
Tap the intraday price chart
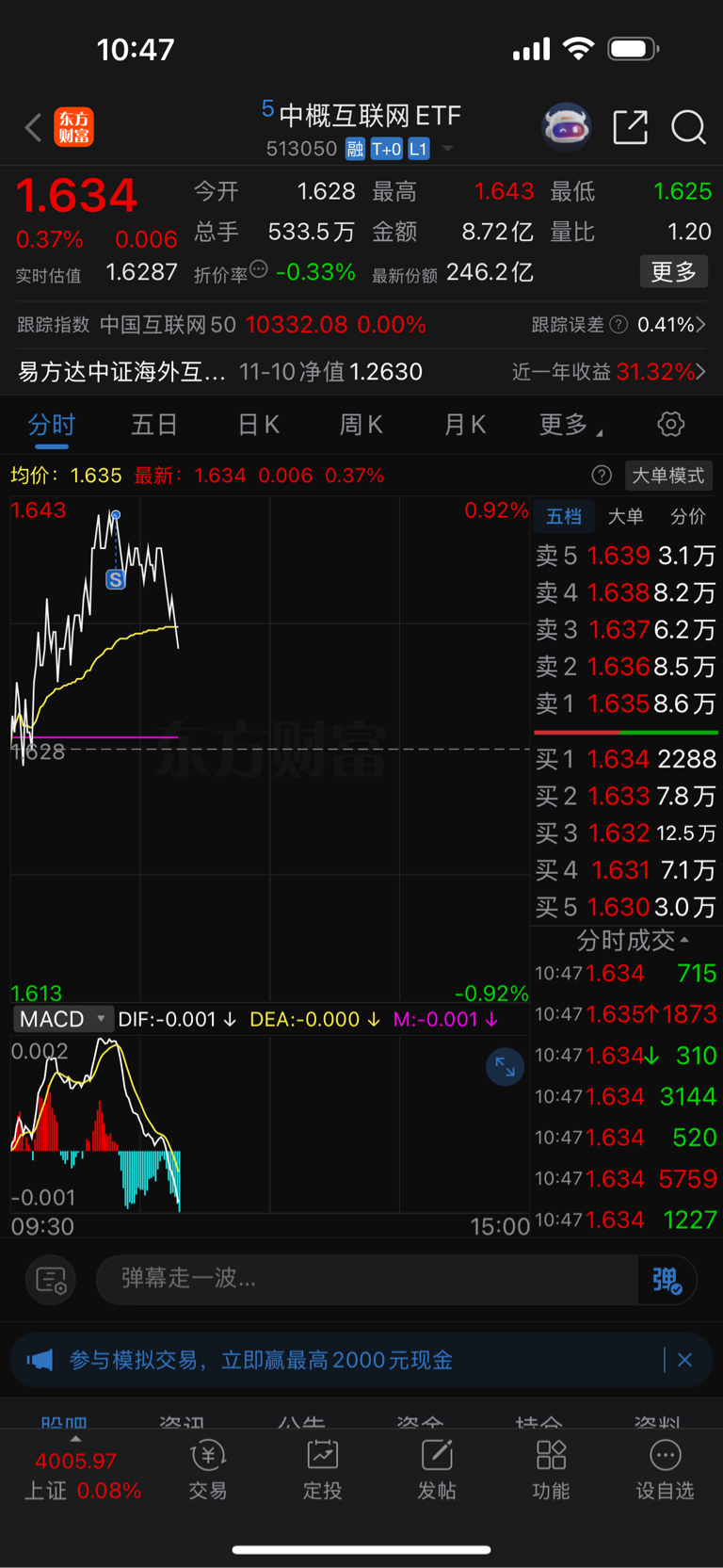[270, 749]
